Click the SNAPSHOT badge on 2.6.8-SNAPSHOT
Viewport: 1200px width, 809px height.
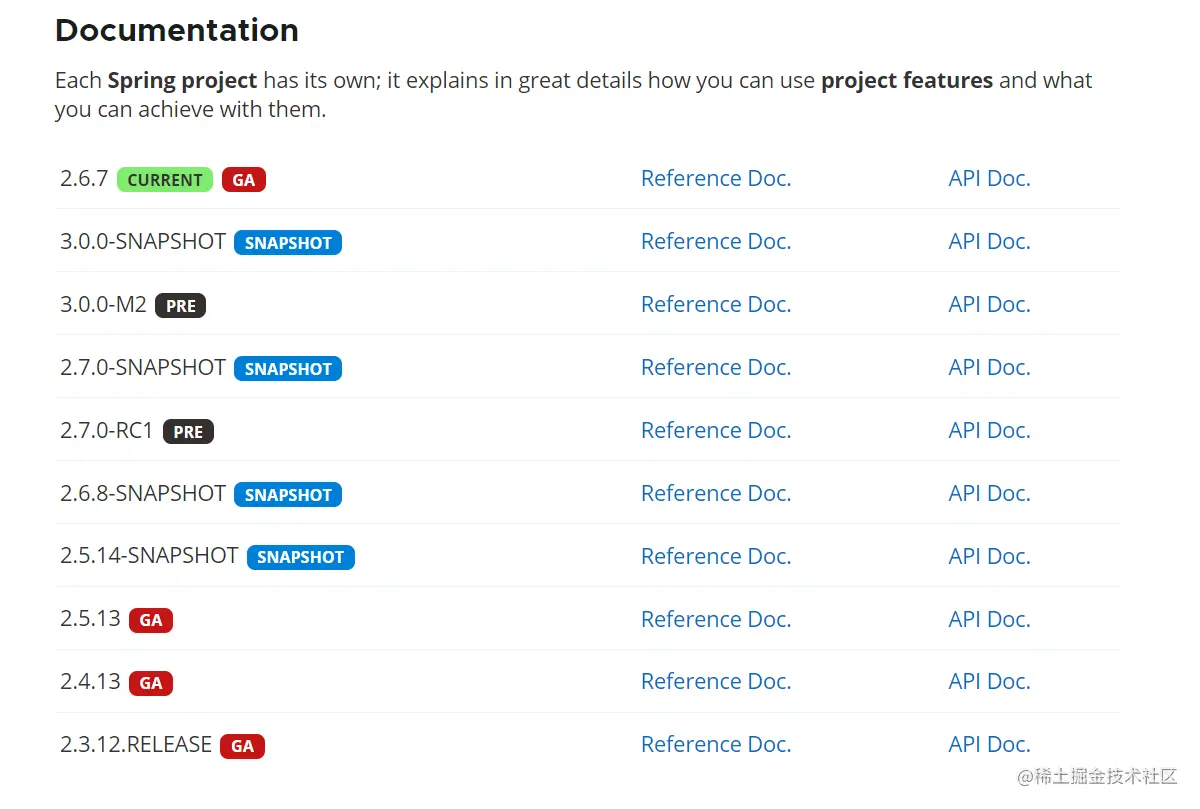pos(288,495)
